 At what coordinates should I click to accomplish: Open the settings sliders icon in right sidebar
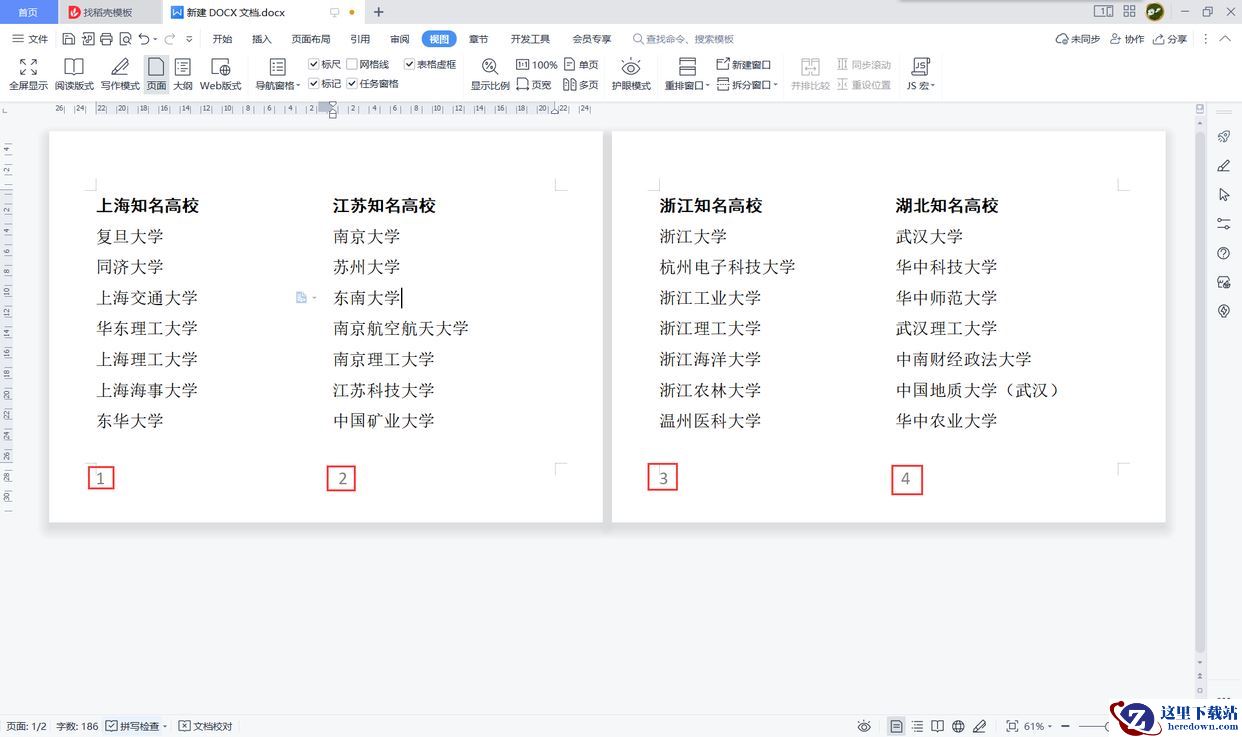point(1223,224)
